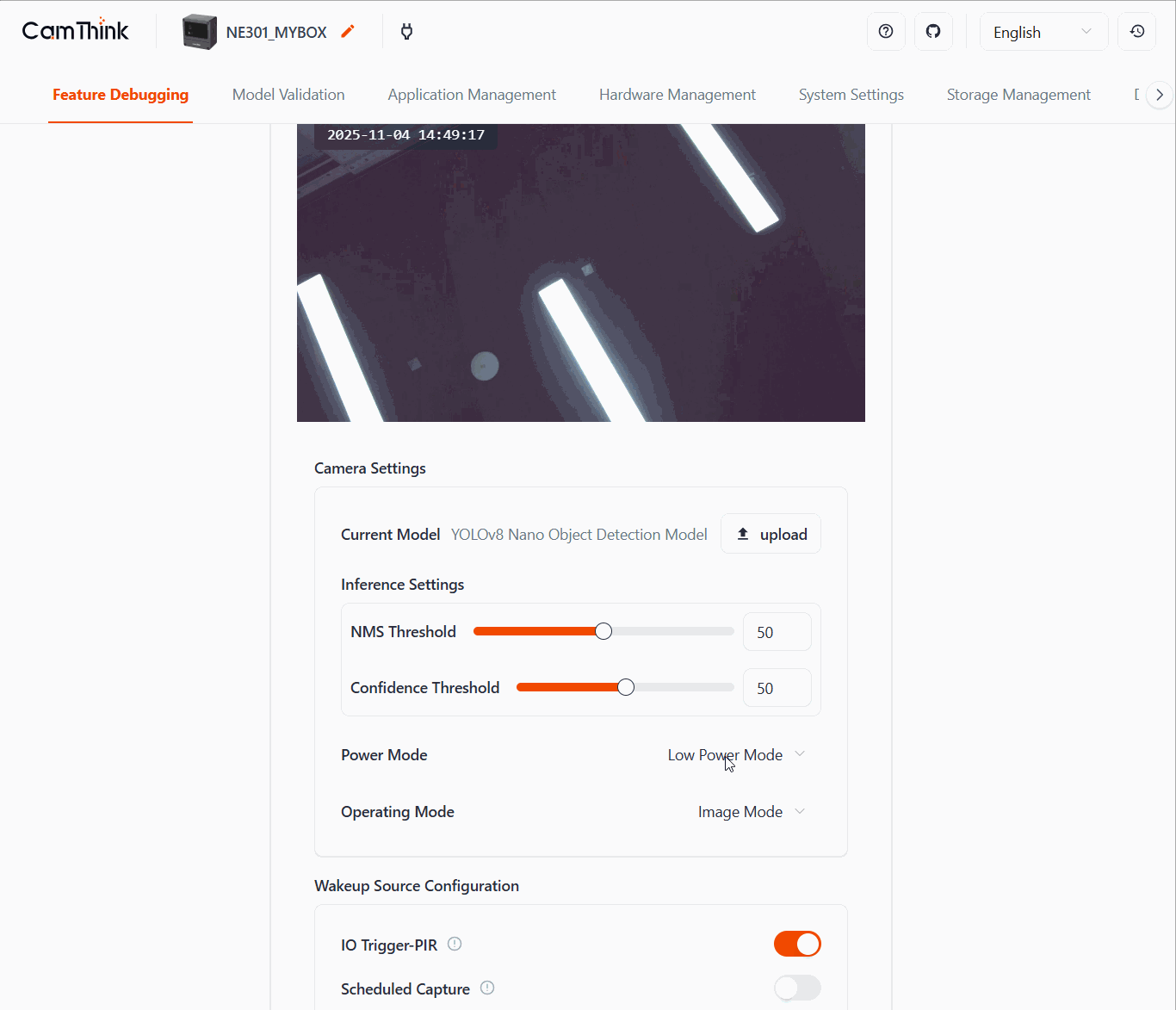Click the info icon beside IO Trigger-PIR
The height and width of the screenshot is (1010, 1176).
click(455, 944)
